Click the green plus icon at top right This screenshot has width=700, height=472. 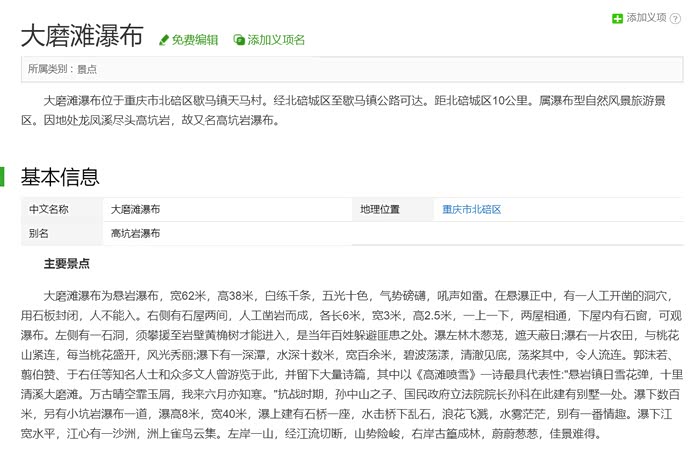coord(617,17)
